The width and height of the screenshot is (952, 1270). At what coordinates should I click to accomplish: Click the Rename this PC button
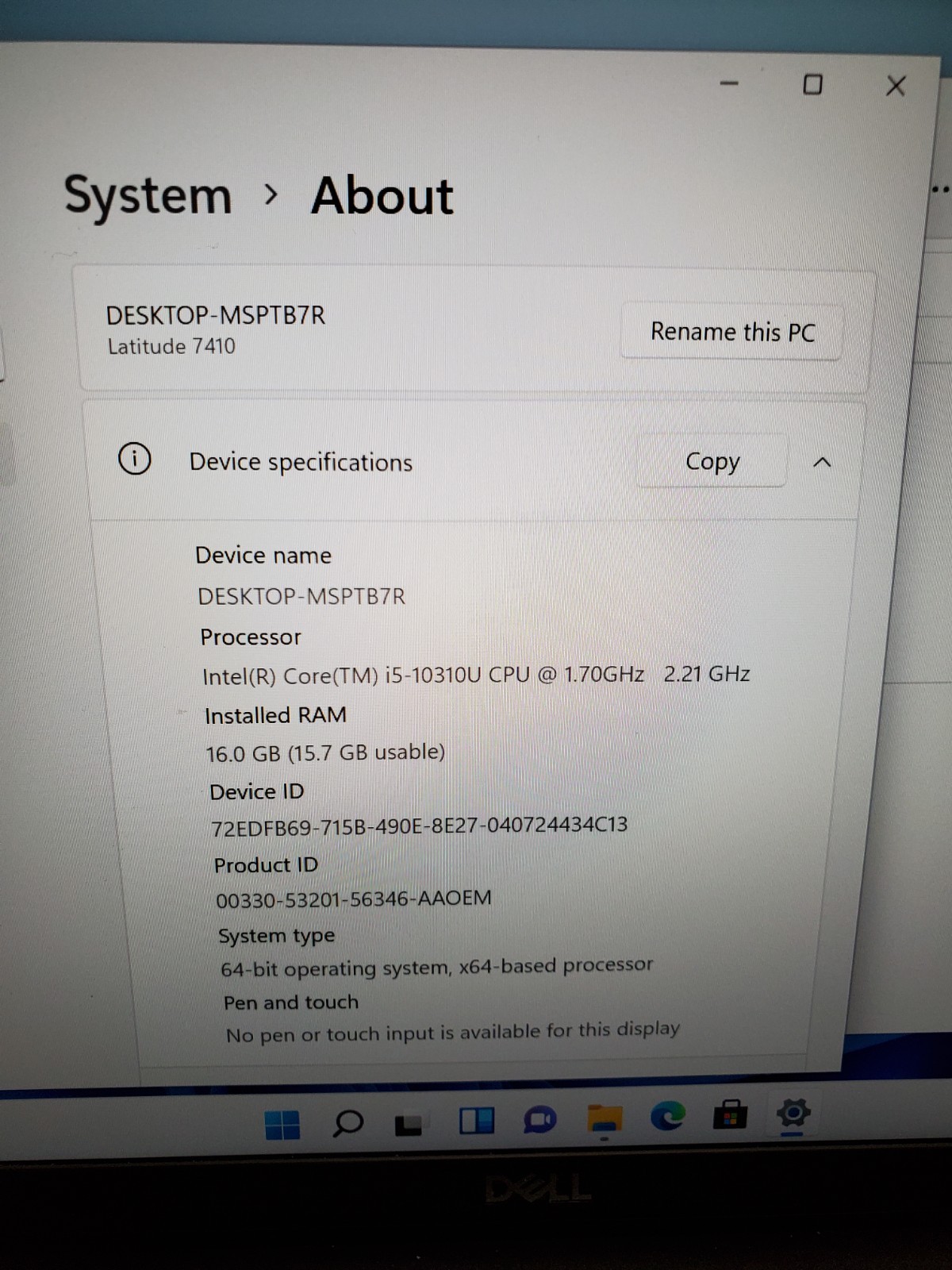click(x=731, y=331)
